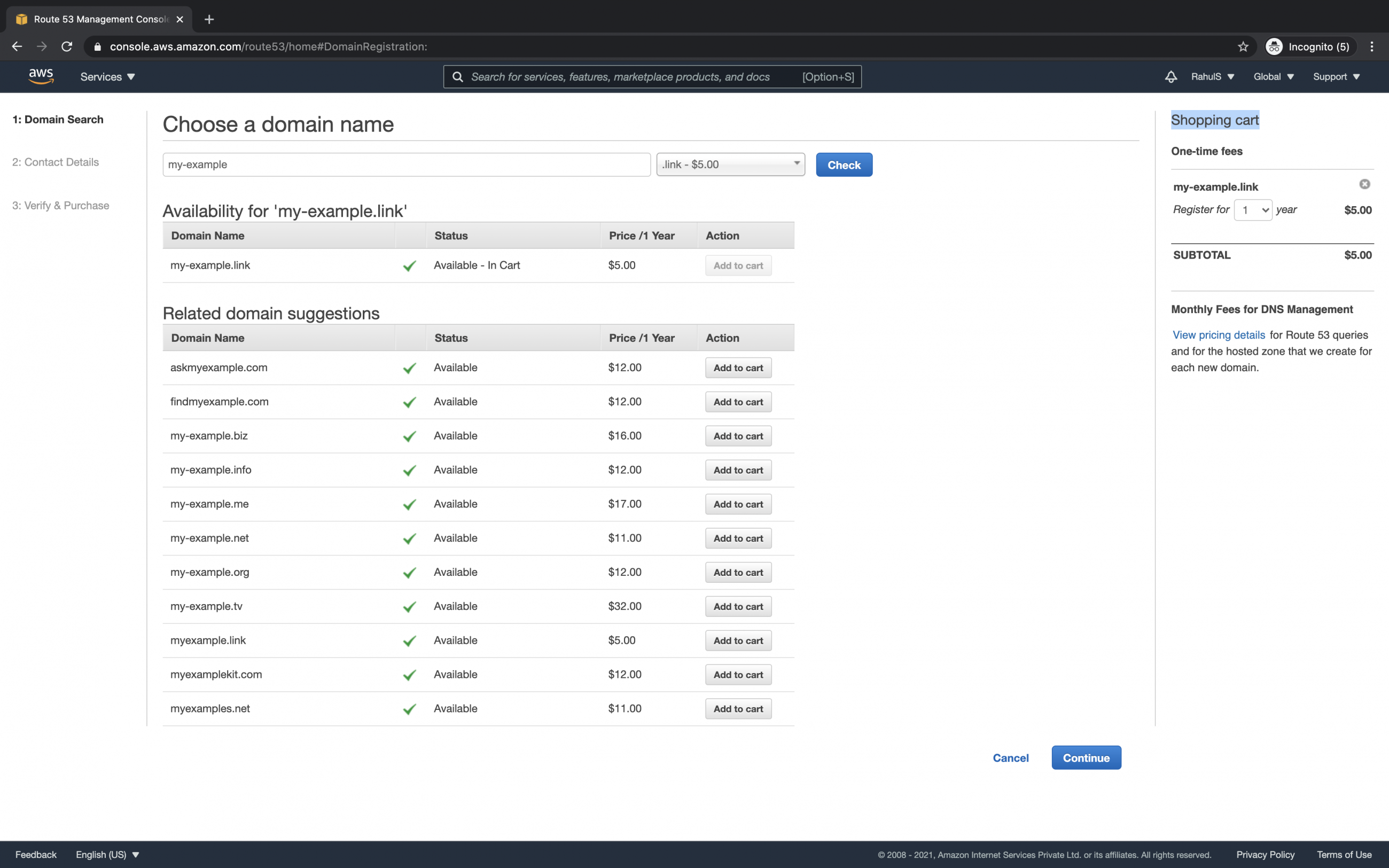Image resolution: width=1389 pixels, height=868 pixels.
Task: Click inside the domain name search field
Action: click(406, 164)
